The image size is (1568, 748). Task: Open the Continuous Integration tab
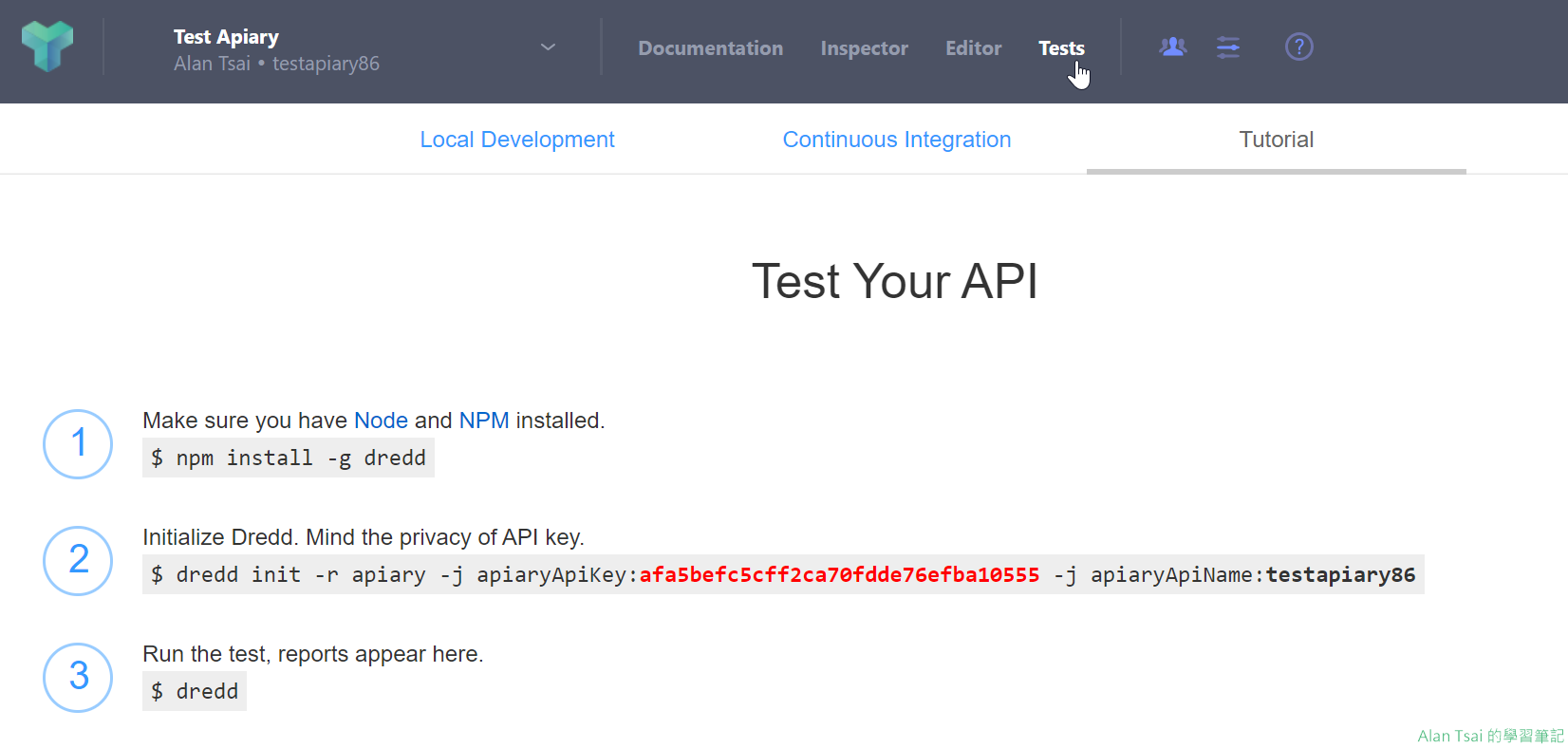[896, 140]
